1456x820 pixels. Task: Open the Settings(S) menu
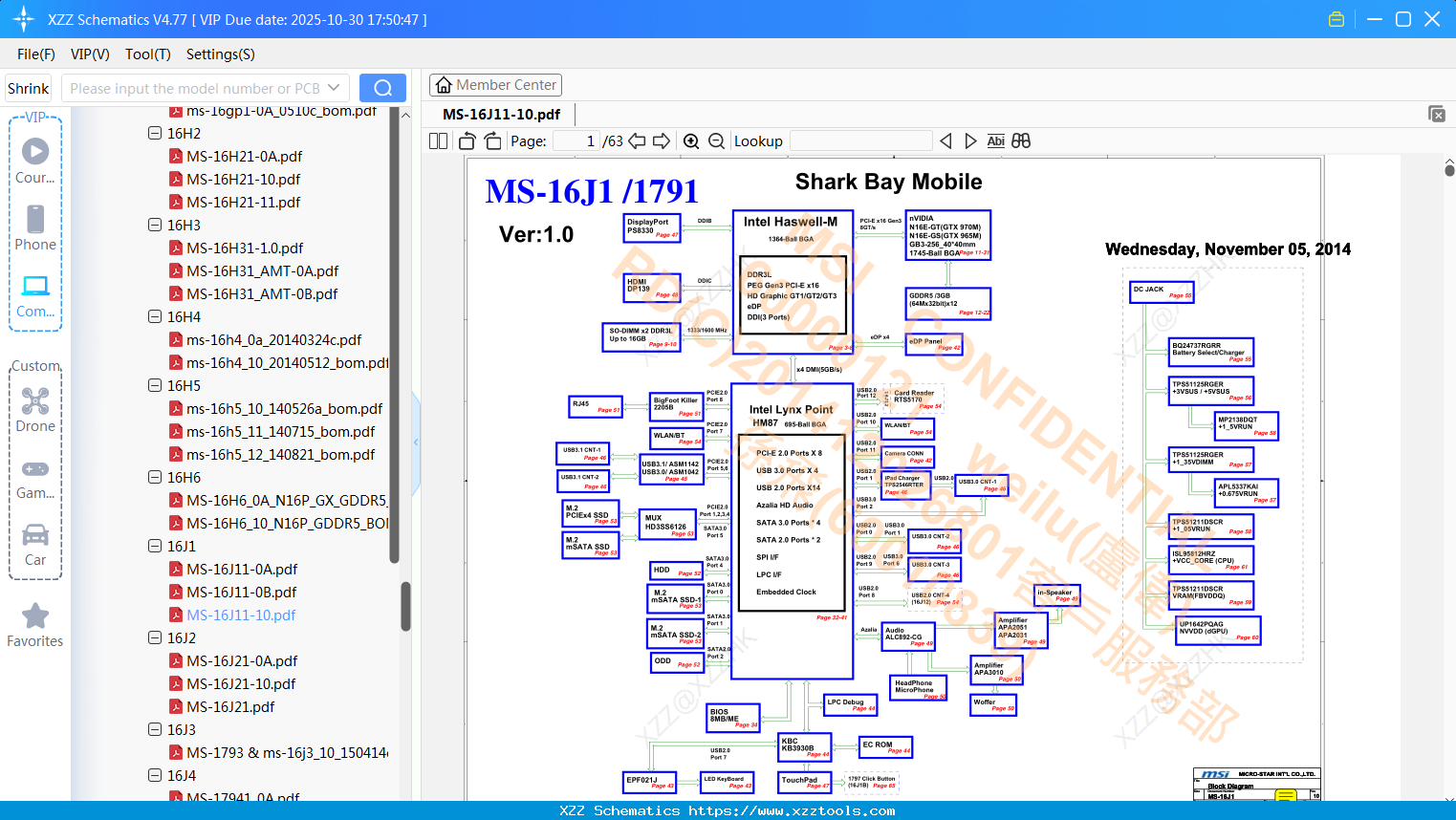[221, 54]
